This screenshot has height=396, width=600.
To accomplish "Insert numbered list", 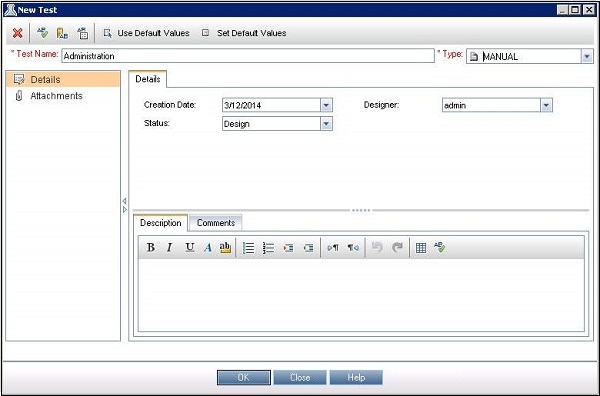I will point(268,248).
